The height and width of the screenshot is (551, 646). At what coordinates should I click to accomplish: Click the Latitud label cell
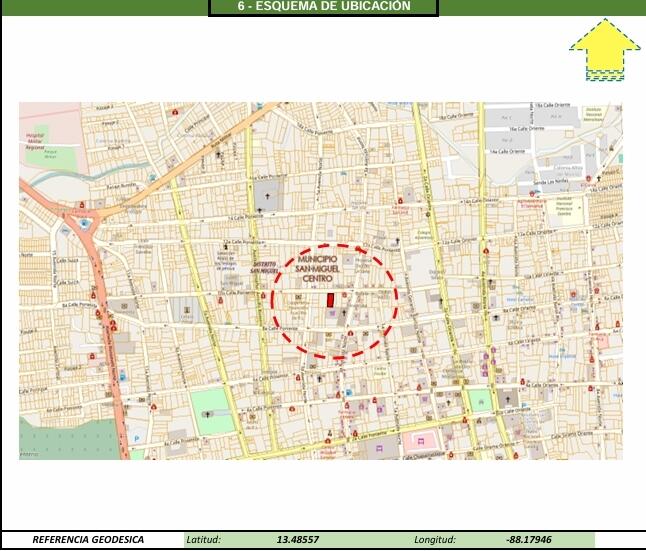click(204, 540)
